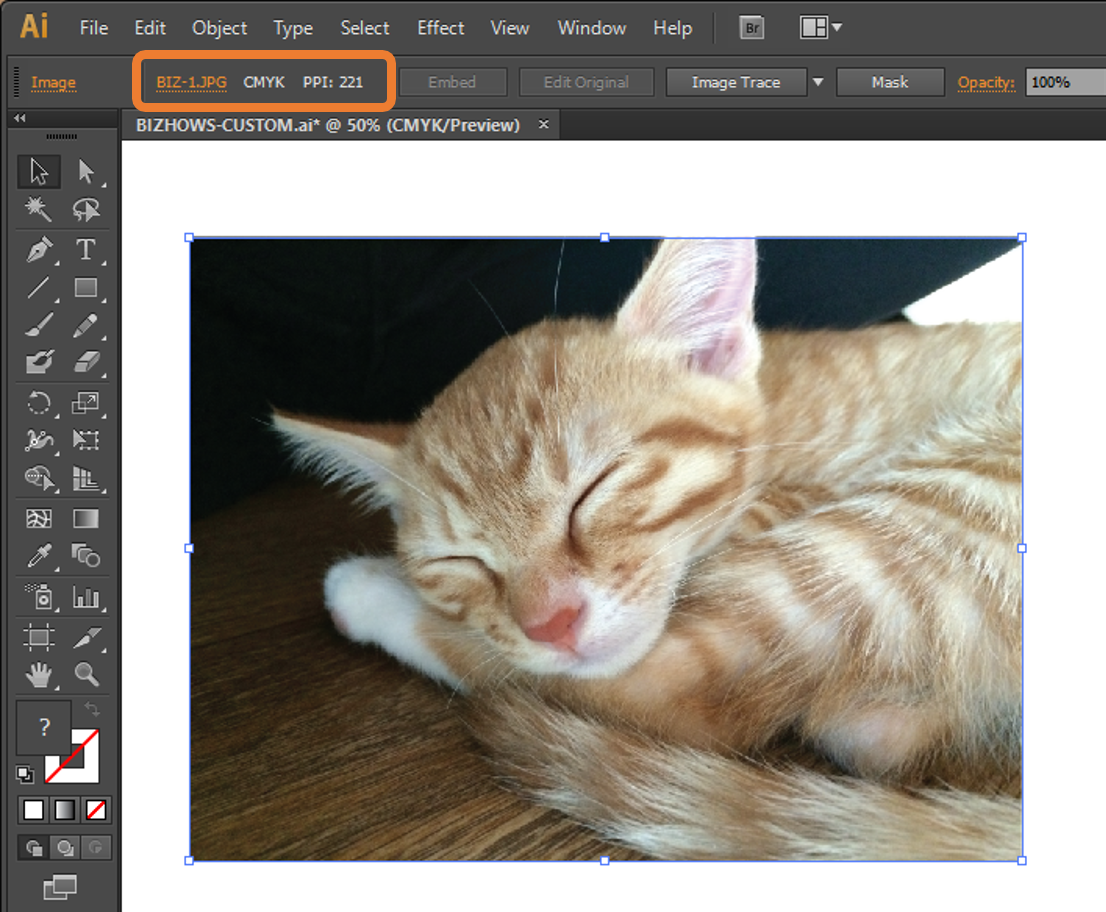Image resolution: width=1106 pixels, height=912 pixels.
Task: Select the Magic Wand tool
Action: tap(39, 209)
